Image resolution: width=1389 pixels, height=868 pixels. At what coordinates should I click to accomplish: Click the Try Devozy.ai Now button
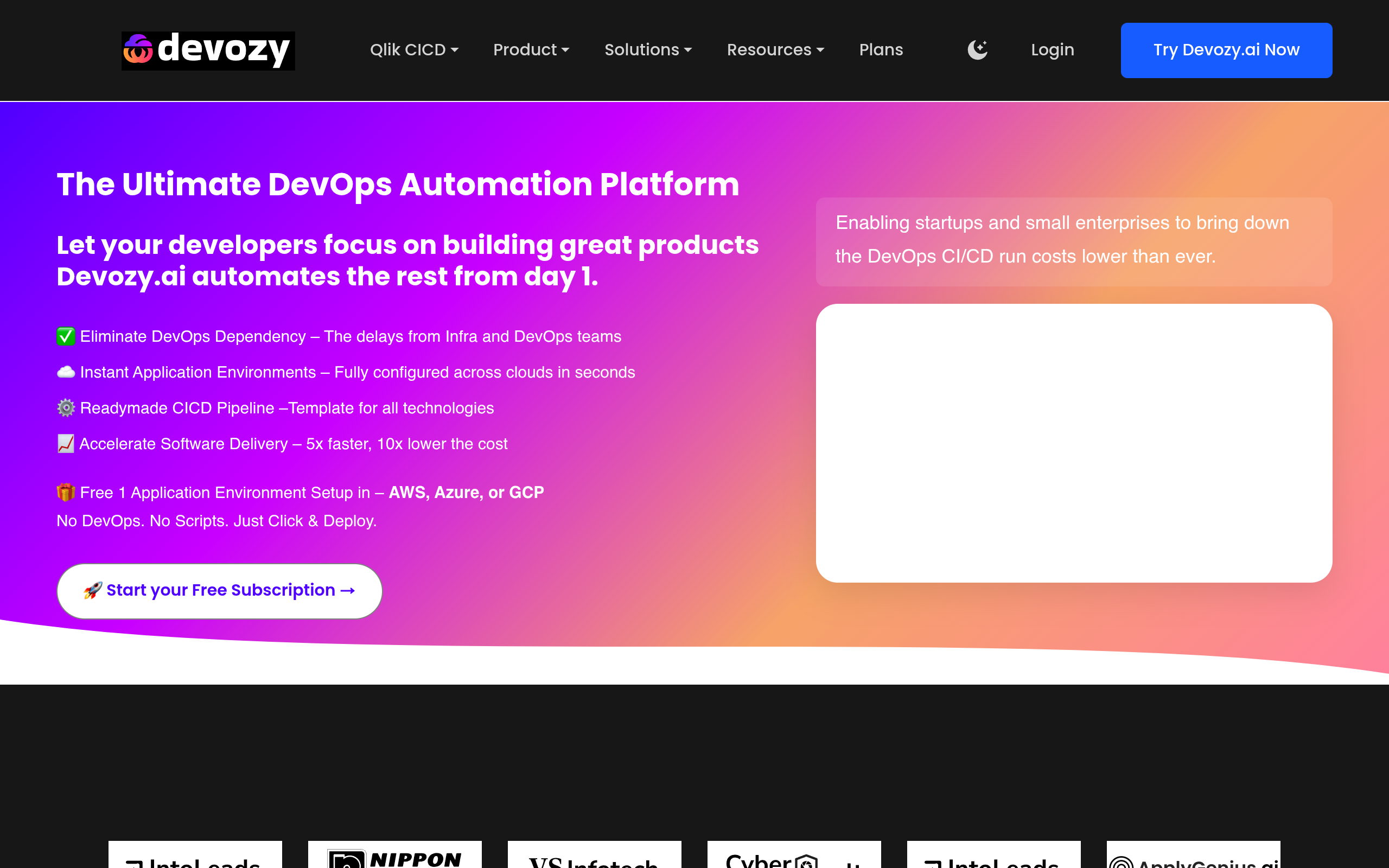tap(1226, 50)
